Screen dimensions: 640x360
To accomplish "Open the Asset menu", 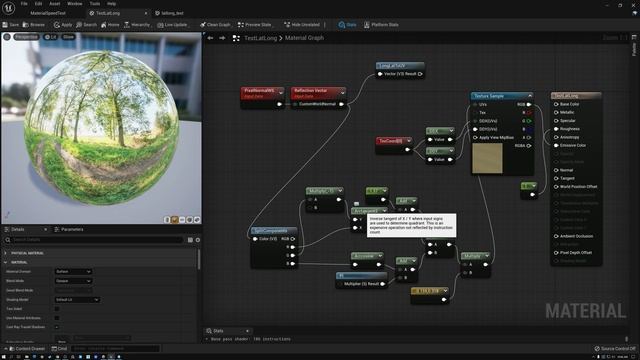I will pos(55,4).
